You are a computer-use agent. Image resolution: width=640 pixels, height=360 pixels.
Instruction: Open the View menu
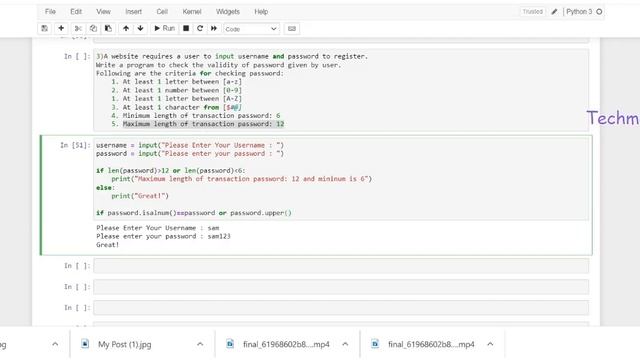103,11
